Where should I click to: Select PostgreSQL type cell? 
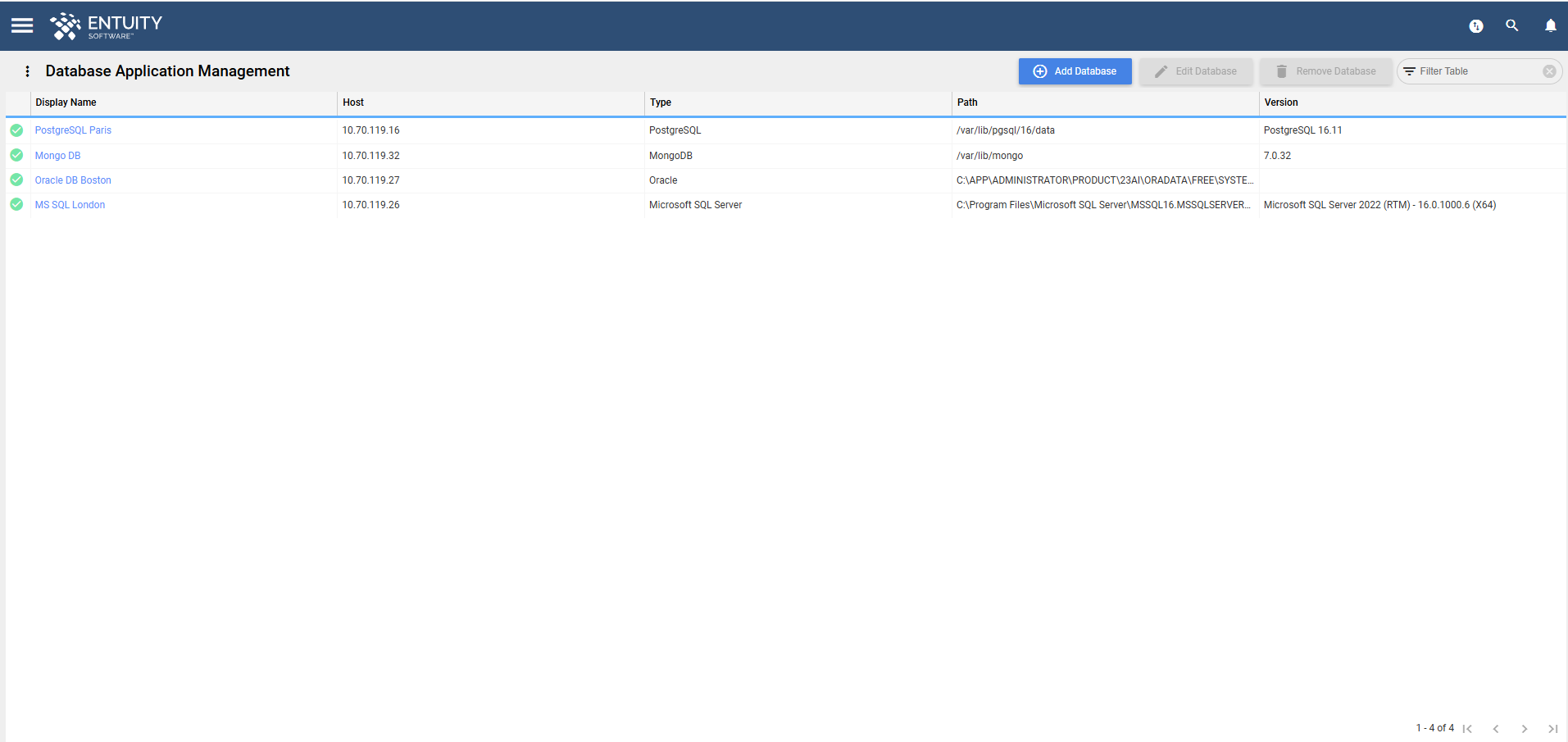798,130
